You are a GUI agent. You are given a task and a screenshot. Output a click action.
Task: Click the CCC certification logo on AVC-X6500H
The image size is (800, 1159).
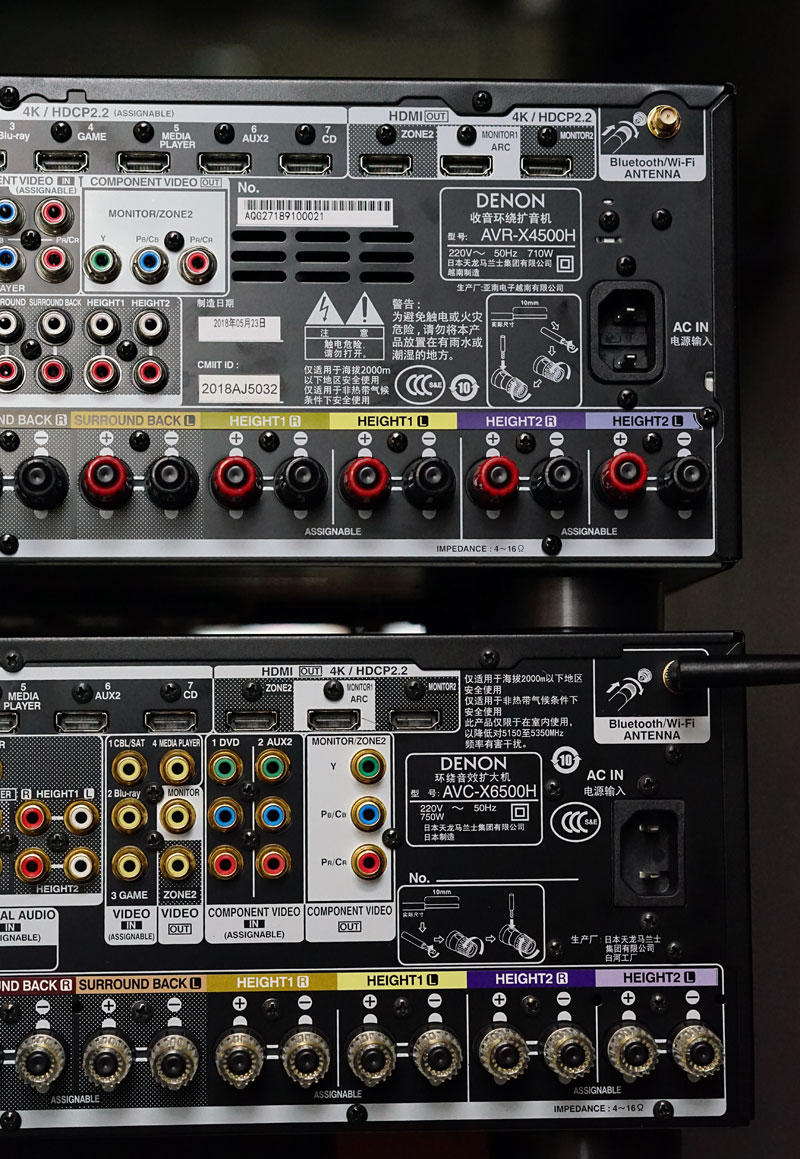[x=575, y=823]
